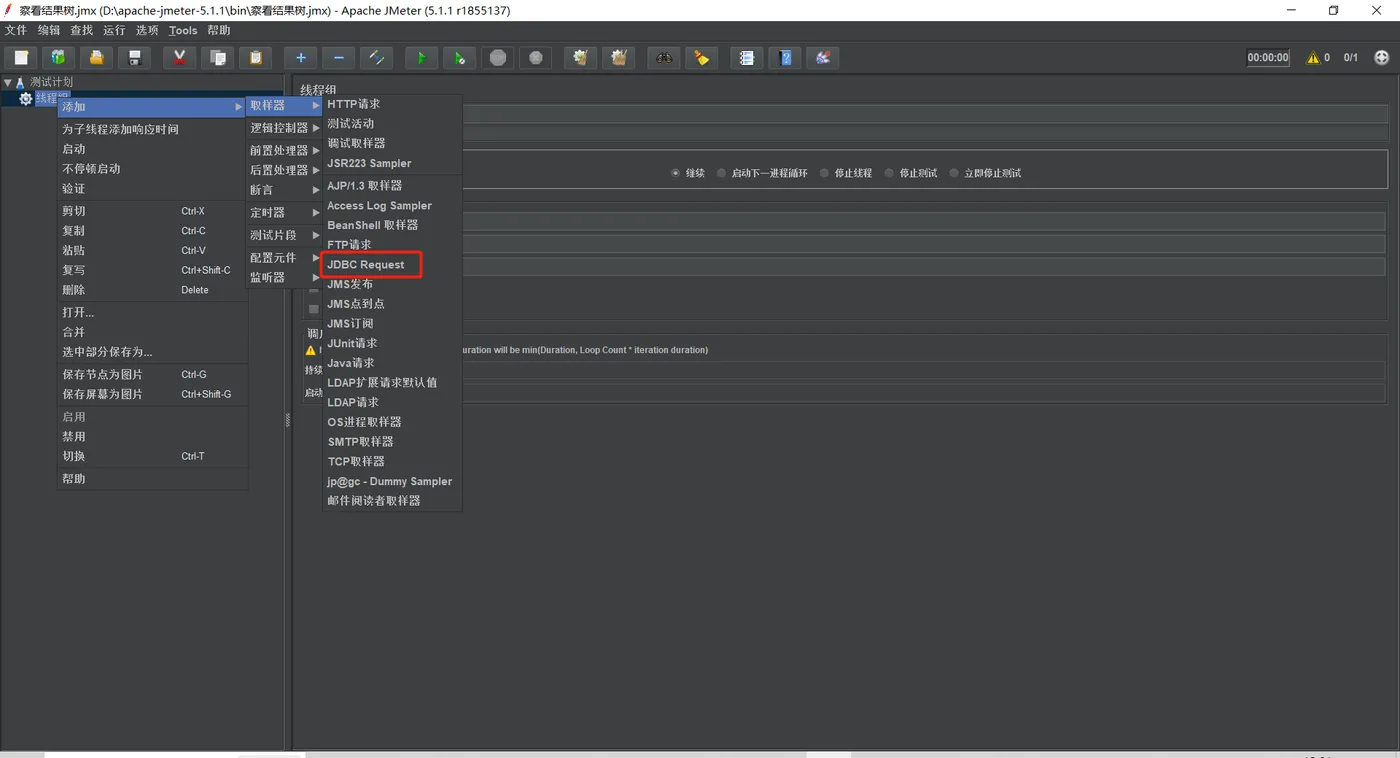The image size is (1400, 758).
Task: Click the Reset search brush icon
Action: pyautogui.click(x=701, y=58)
